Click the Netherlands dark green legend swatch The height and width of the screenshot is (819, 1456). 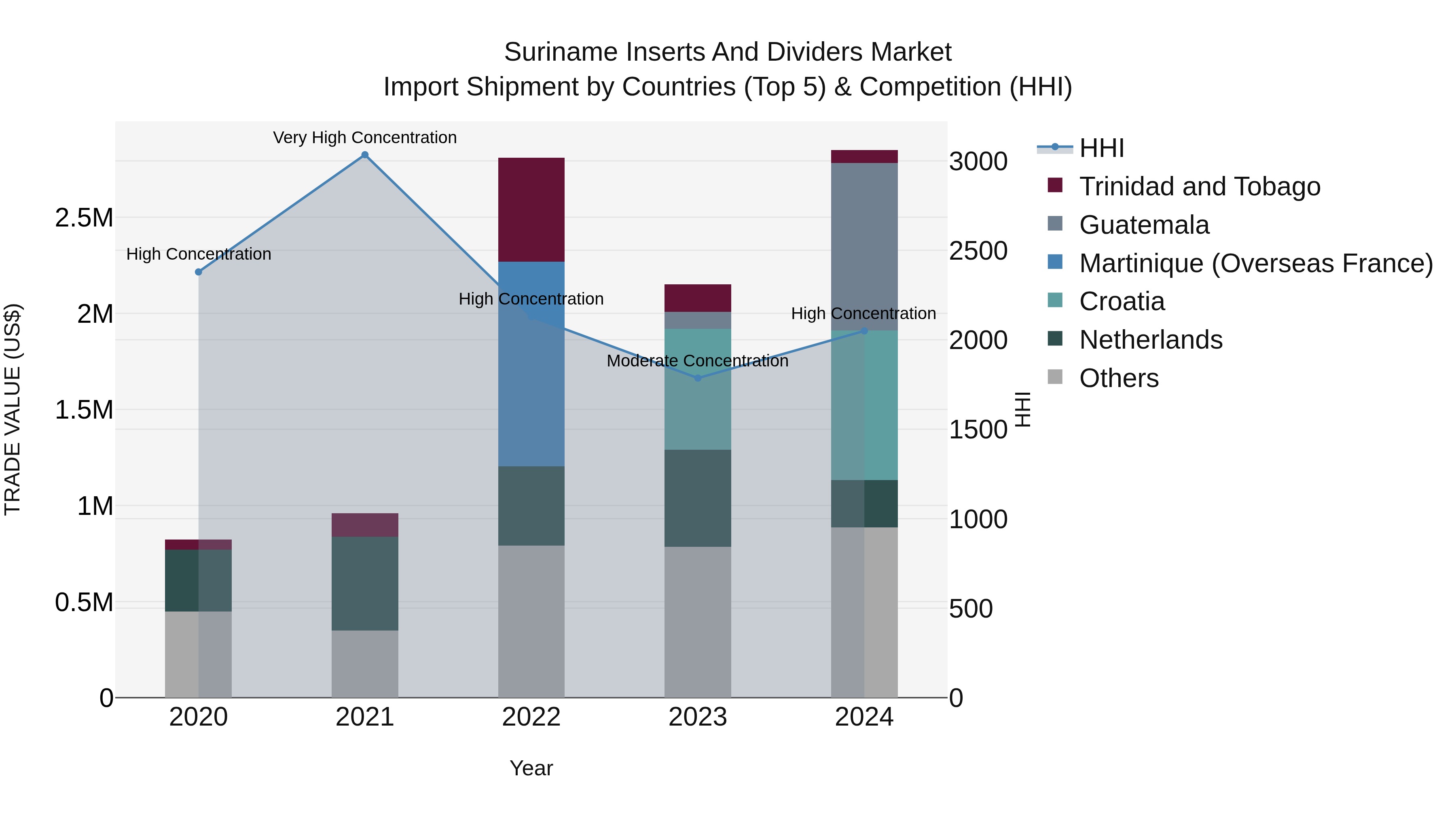(x=1055, y=339)
